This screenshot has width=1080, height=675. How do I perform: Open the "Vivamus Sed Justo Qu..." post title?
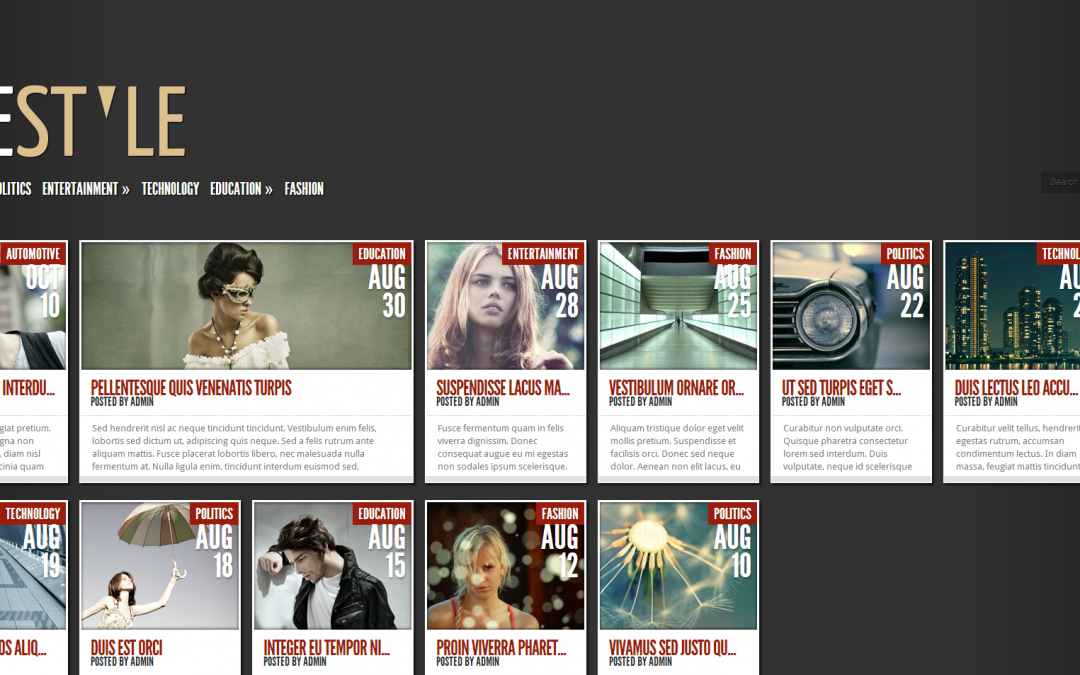pyautogui.click(x=672, y=647)
